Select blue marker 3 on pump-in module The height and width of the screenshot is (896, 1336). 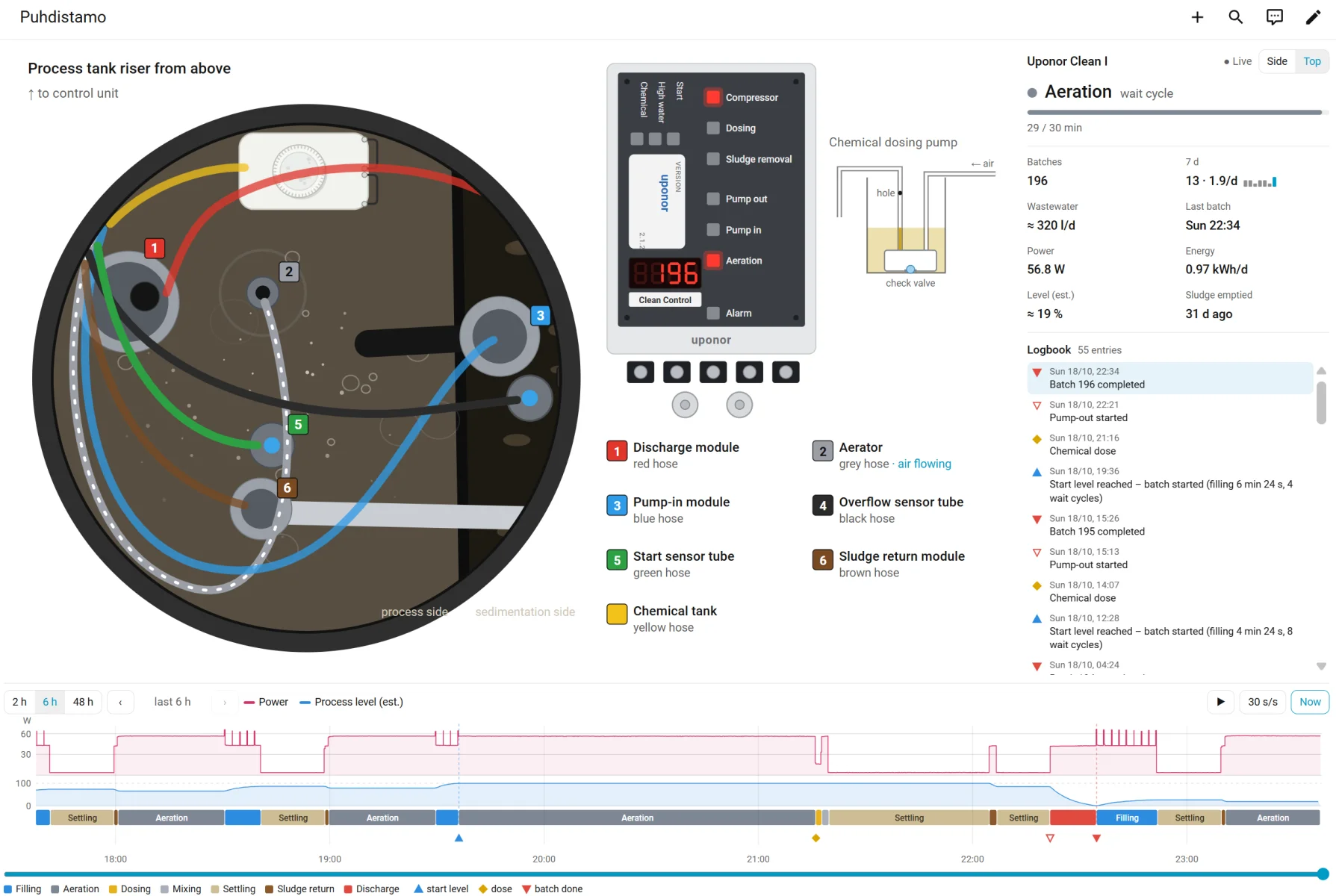coord(541,315)
